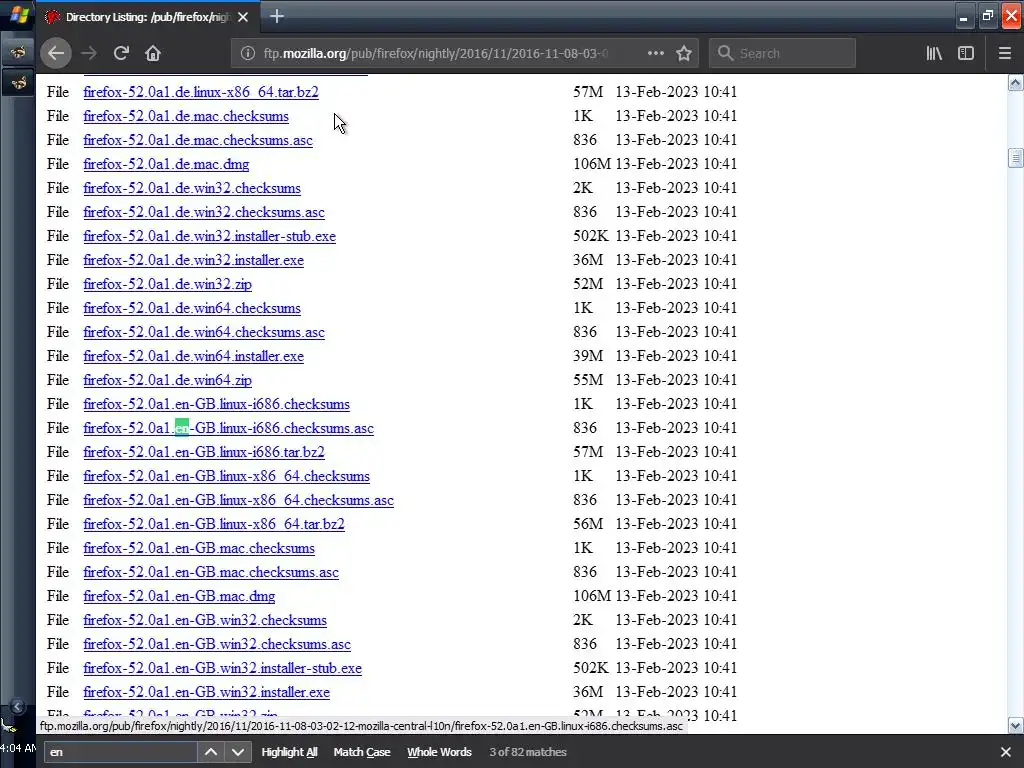Show site information icon in address bar
Screen dimensions: 1024x768
[248, 53]
